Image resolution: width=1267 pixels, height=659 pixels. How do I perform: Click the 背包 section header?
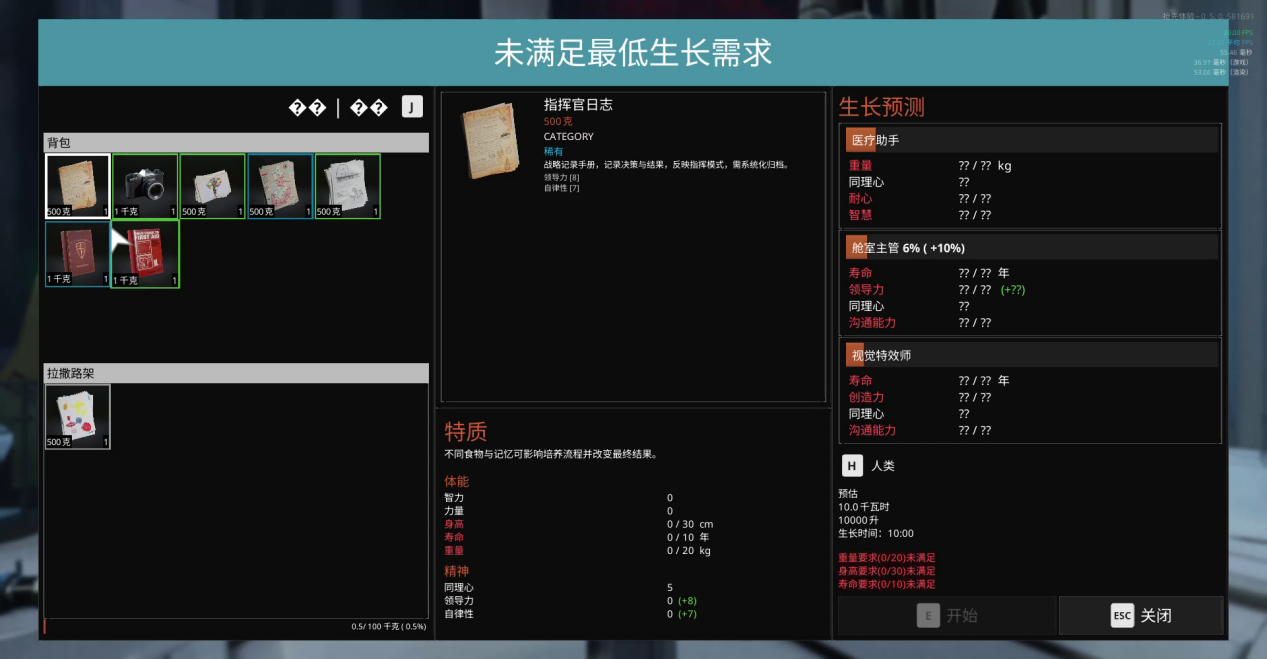pyautogui.click(x=236, y=143)
